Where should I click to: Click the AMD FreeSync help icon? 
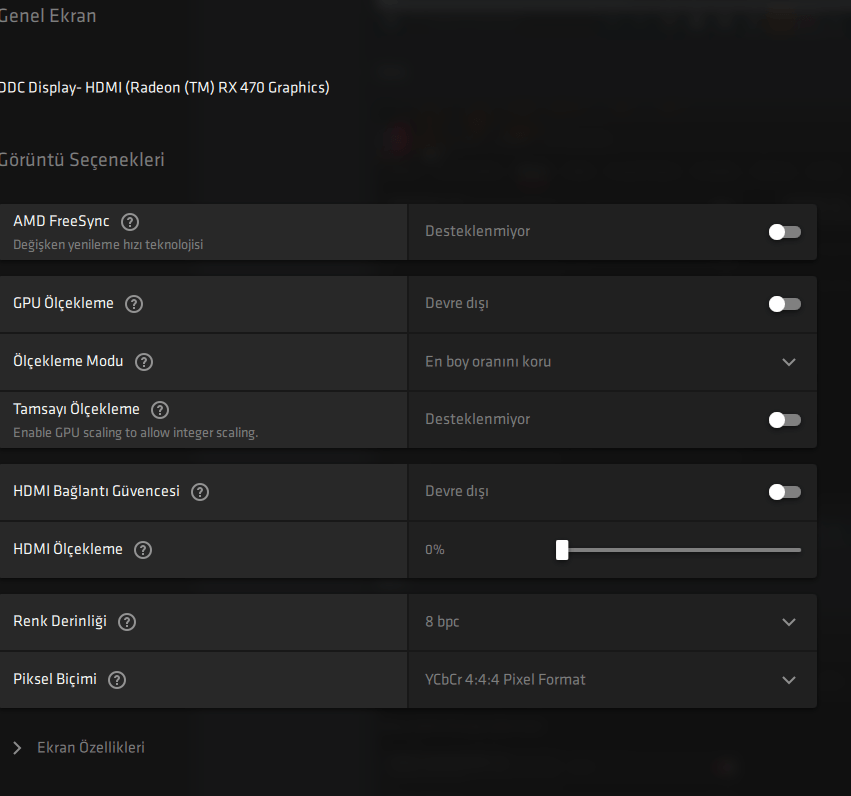(x=130, y=222)
